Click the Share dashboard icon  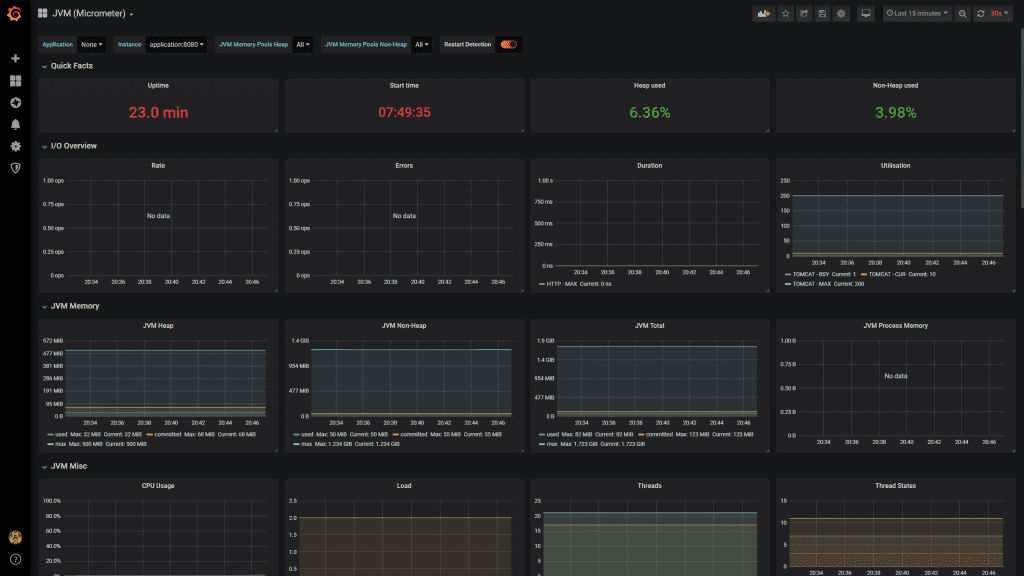(804, 14)
